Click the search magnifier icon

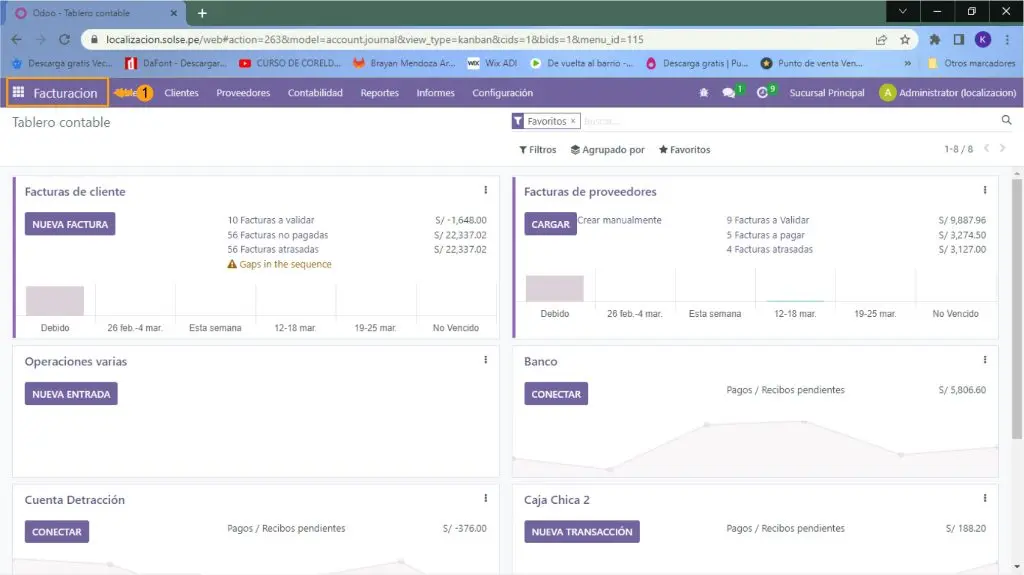(1006, 120)
